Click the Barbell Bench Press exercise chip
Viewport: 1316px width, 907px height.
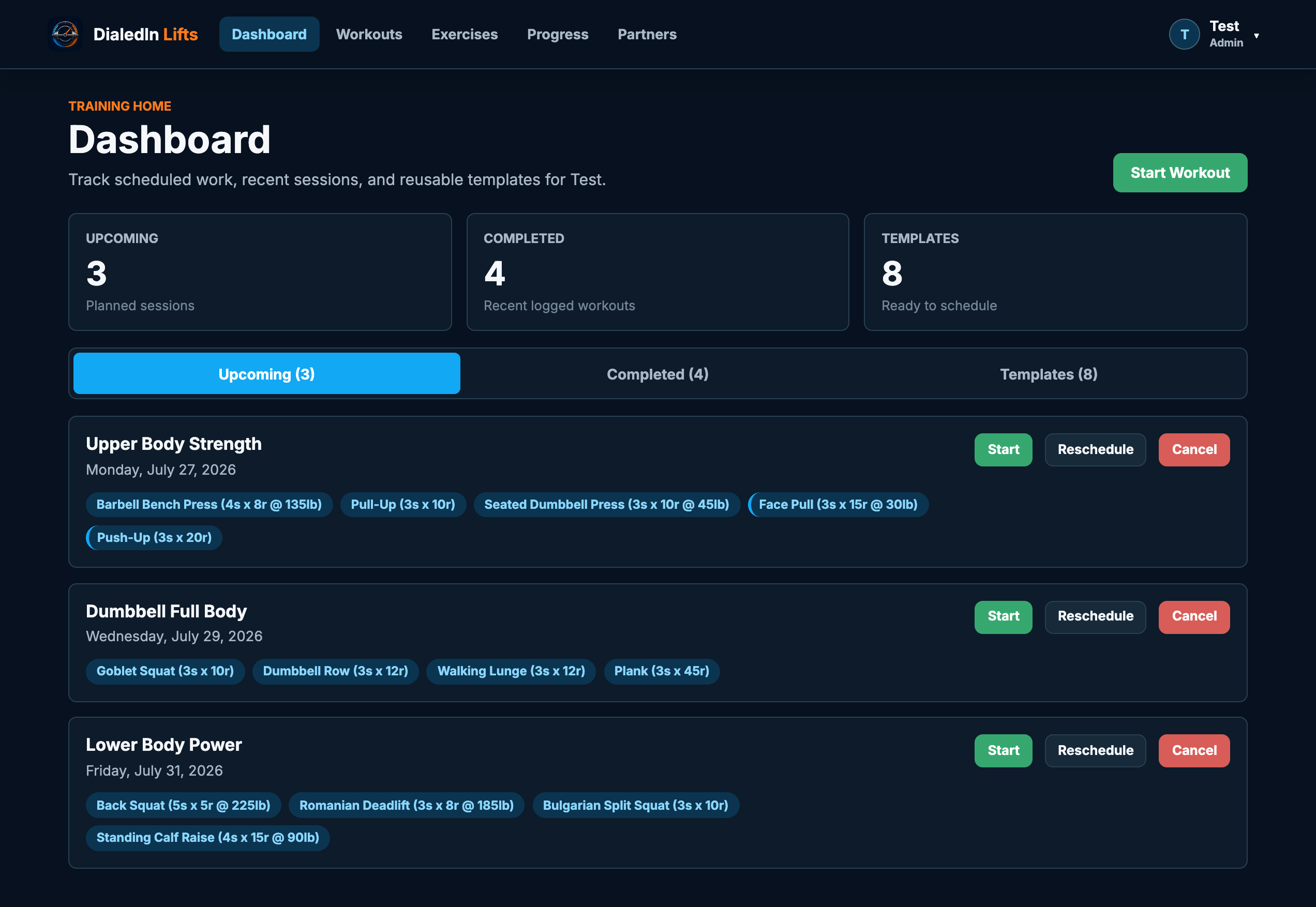click(209, 505)
